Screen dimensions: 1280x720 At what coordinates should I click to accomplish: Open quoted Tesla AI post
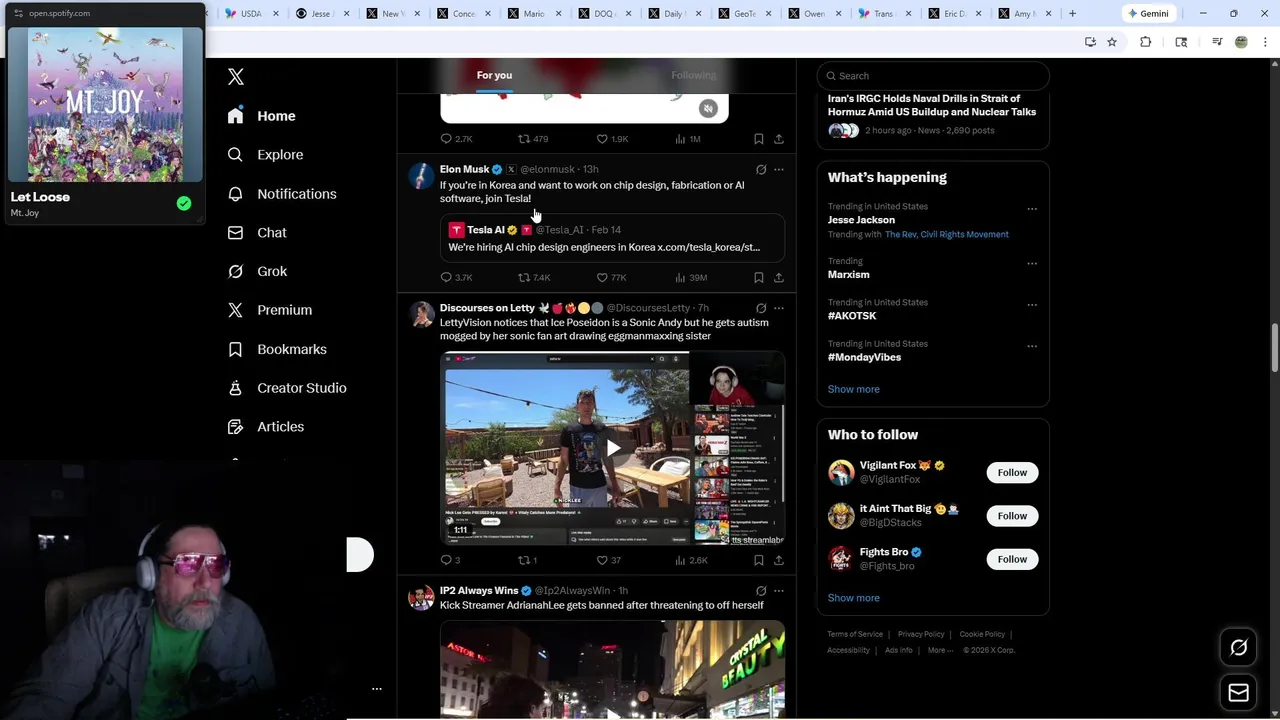pos(612,238)
